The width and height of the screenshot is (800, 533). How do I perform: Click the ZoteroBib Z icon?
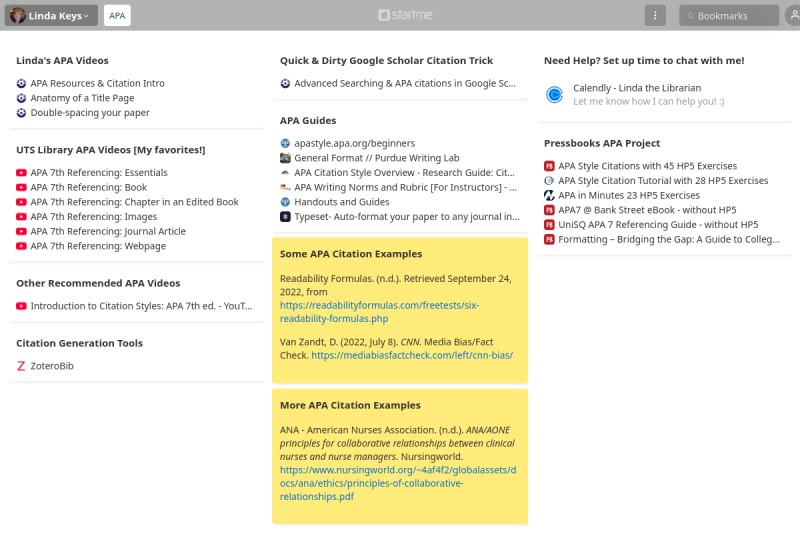point(21,366)
